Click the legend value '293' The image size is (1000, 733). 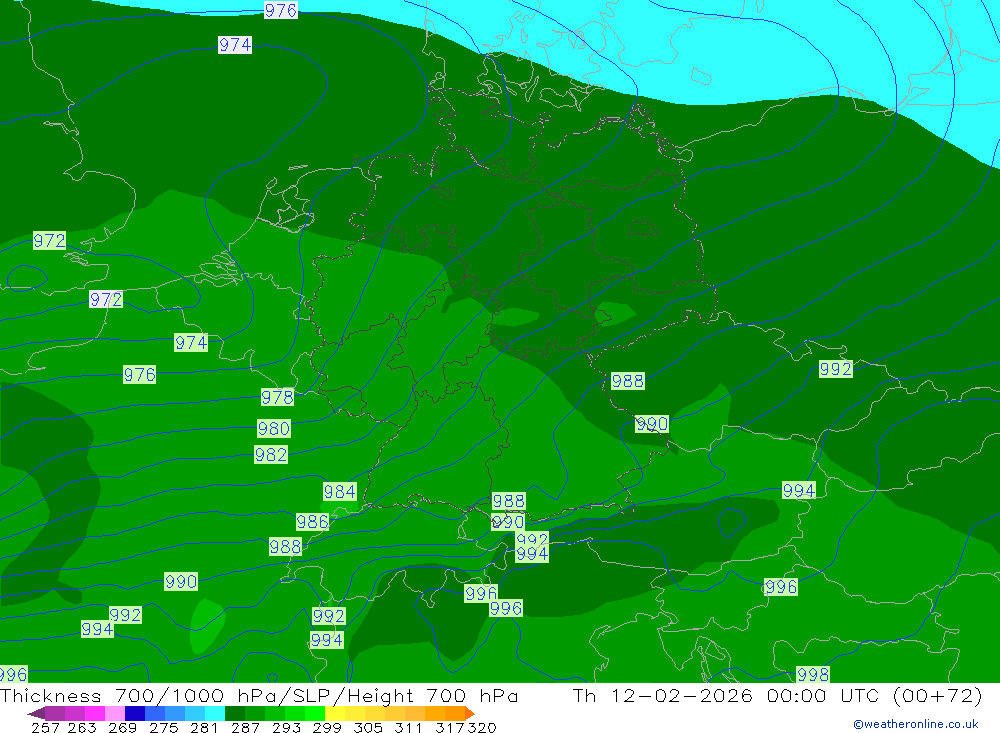point(286,728)
